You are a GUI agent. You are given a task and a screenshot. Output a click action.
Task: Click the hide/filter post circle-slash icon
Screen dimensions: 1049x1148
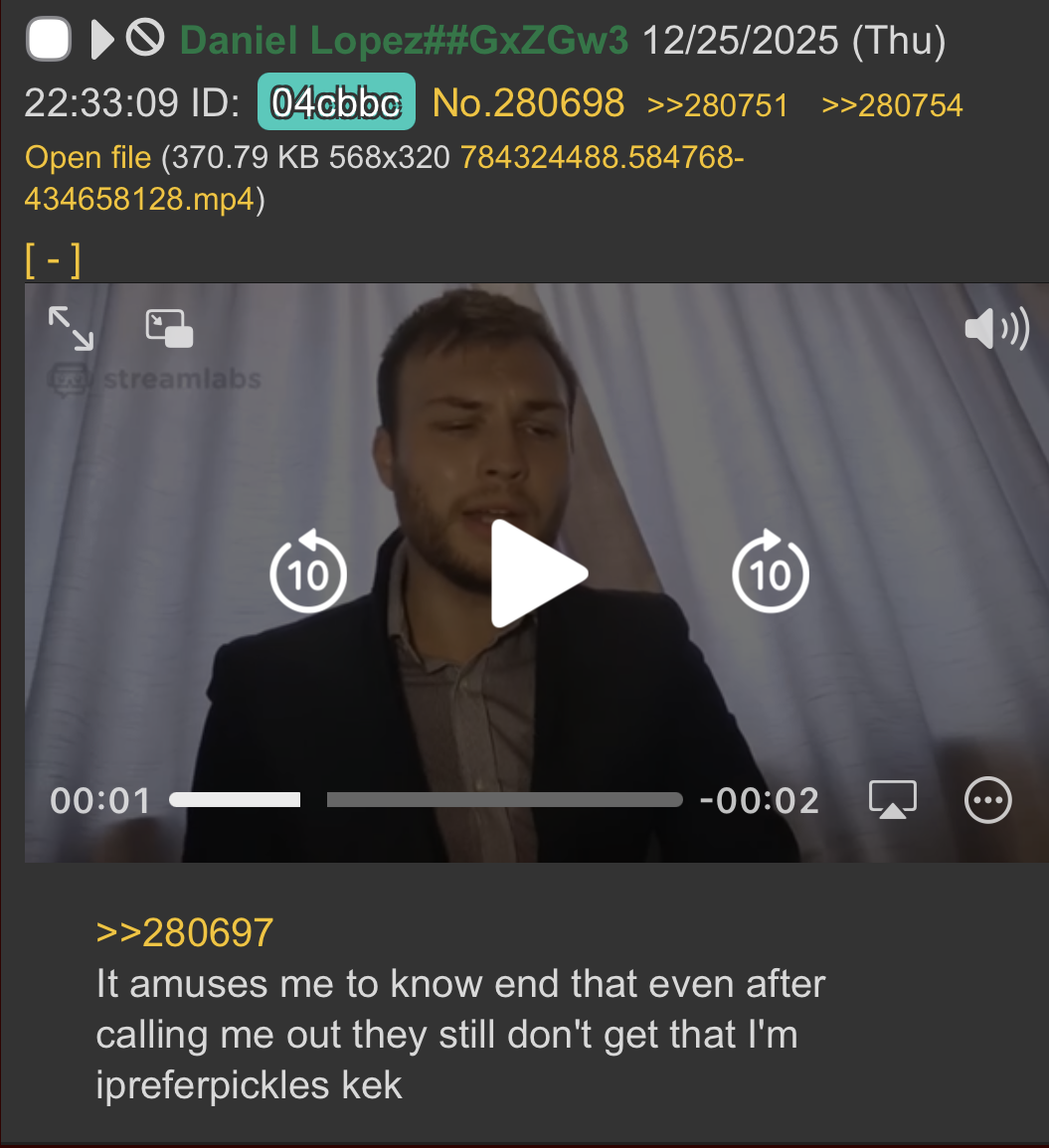(145, 38)
